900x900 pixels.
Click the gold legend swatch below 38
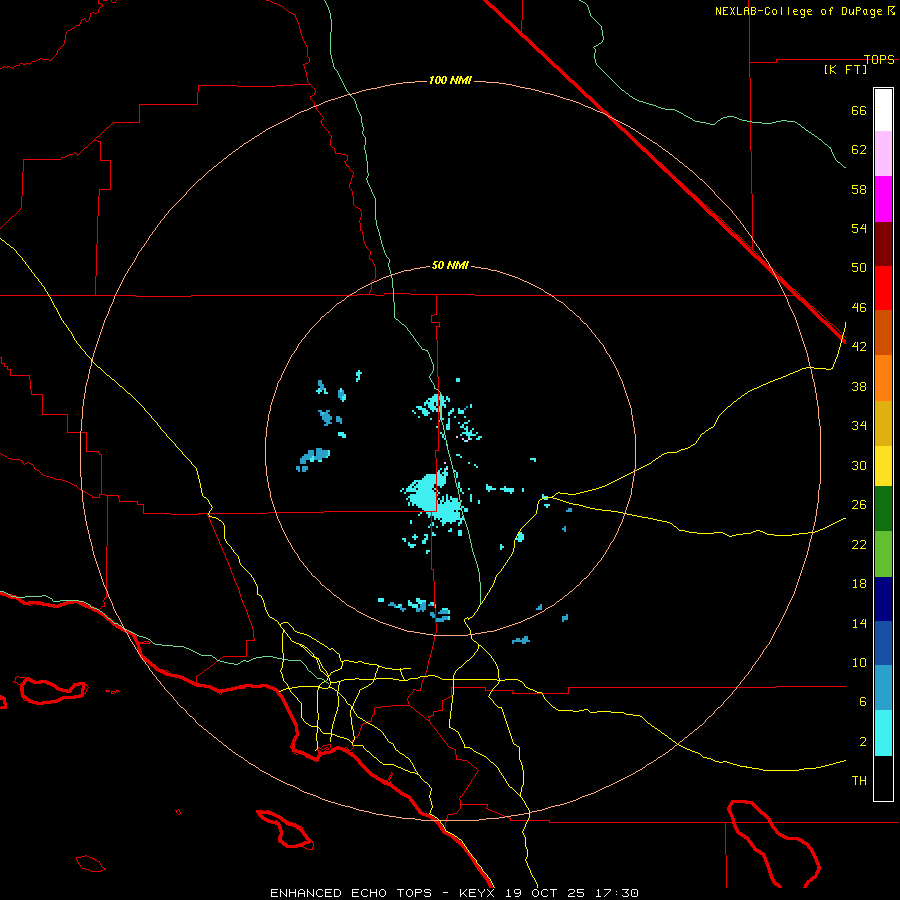pyautogui.click(x=883, y=423)
